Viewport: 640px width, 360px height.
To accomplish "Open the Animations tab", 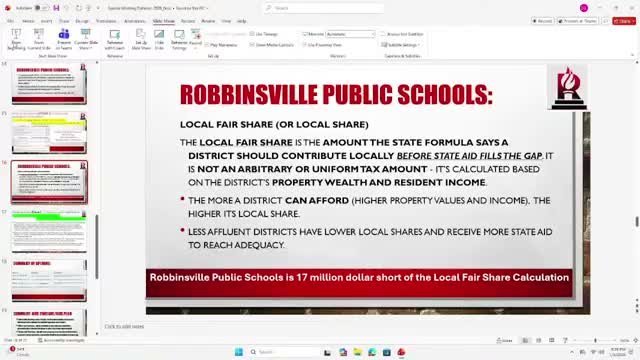I will [x=135, y=21].
